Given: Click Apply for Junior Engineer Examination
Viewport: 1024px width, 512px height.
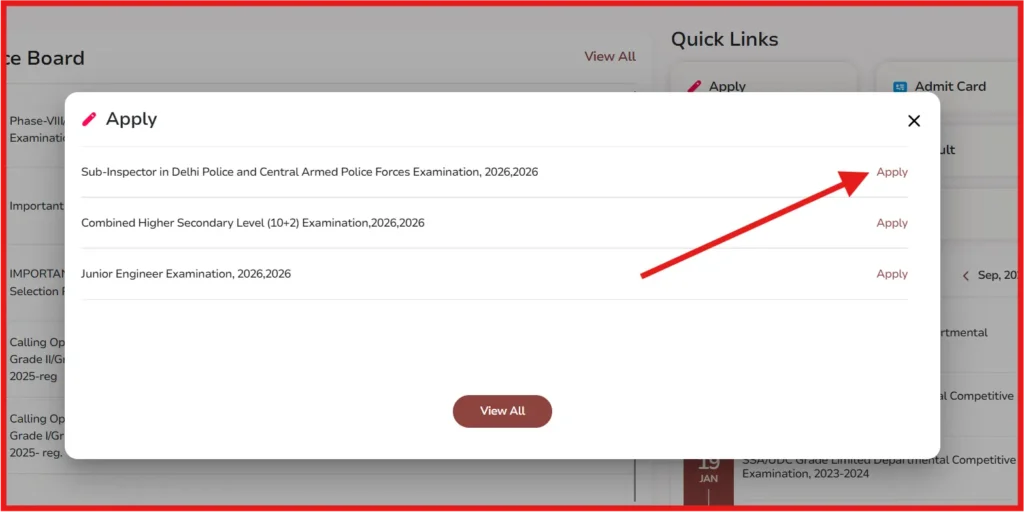Looking at the screenshot, I should point(892,274).
